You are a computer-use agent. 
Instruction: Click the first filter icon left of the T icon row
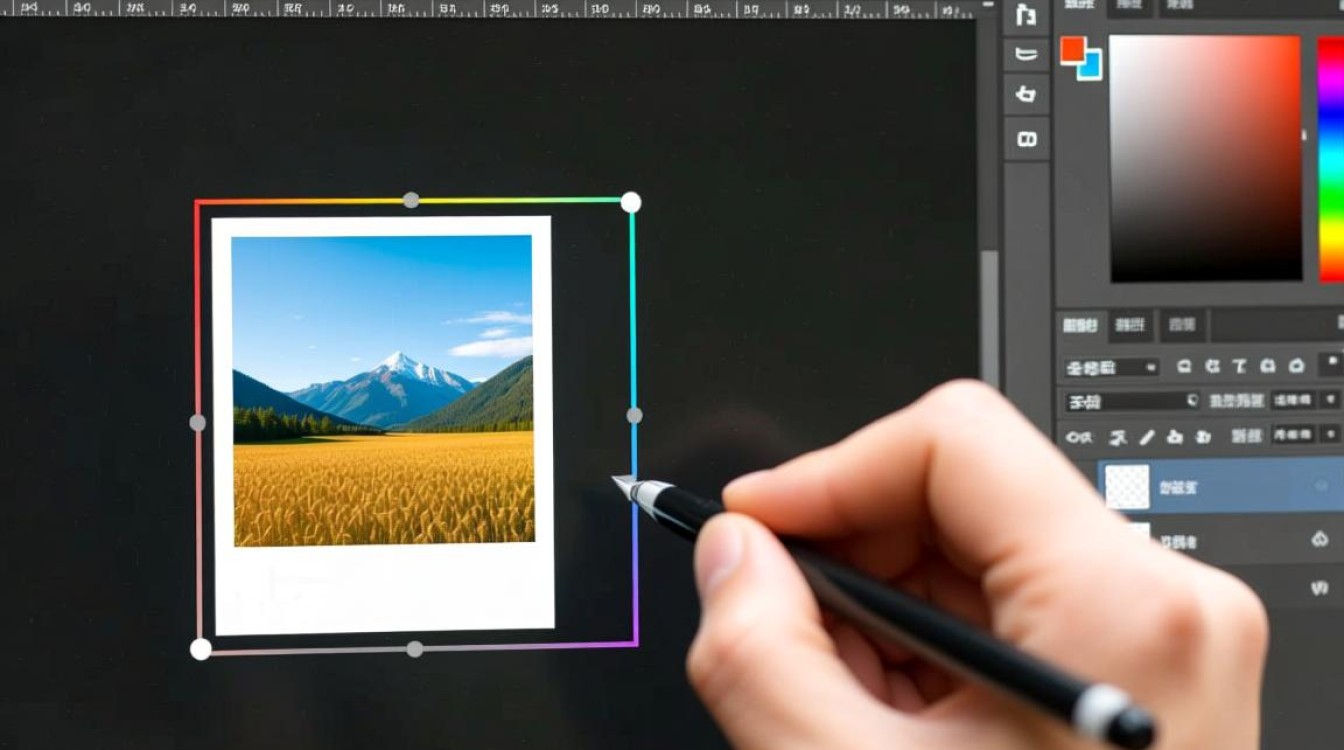click(x=1184, y=366)
